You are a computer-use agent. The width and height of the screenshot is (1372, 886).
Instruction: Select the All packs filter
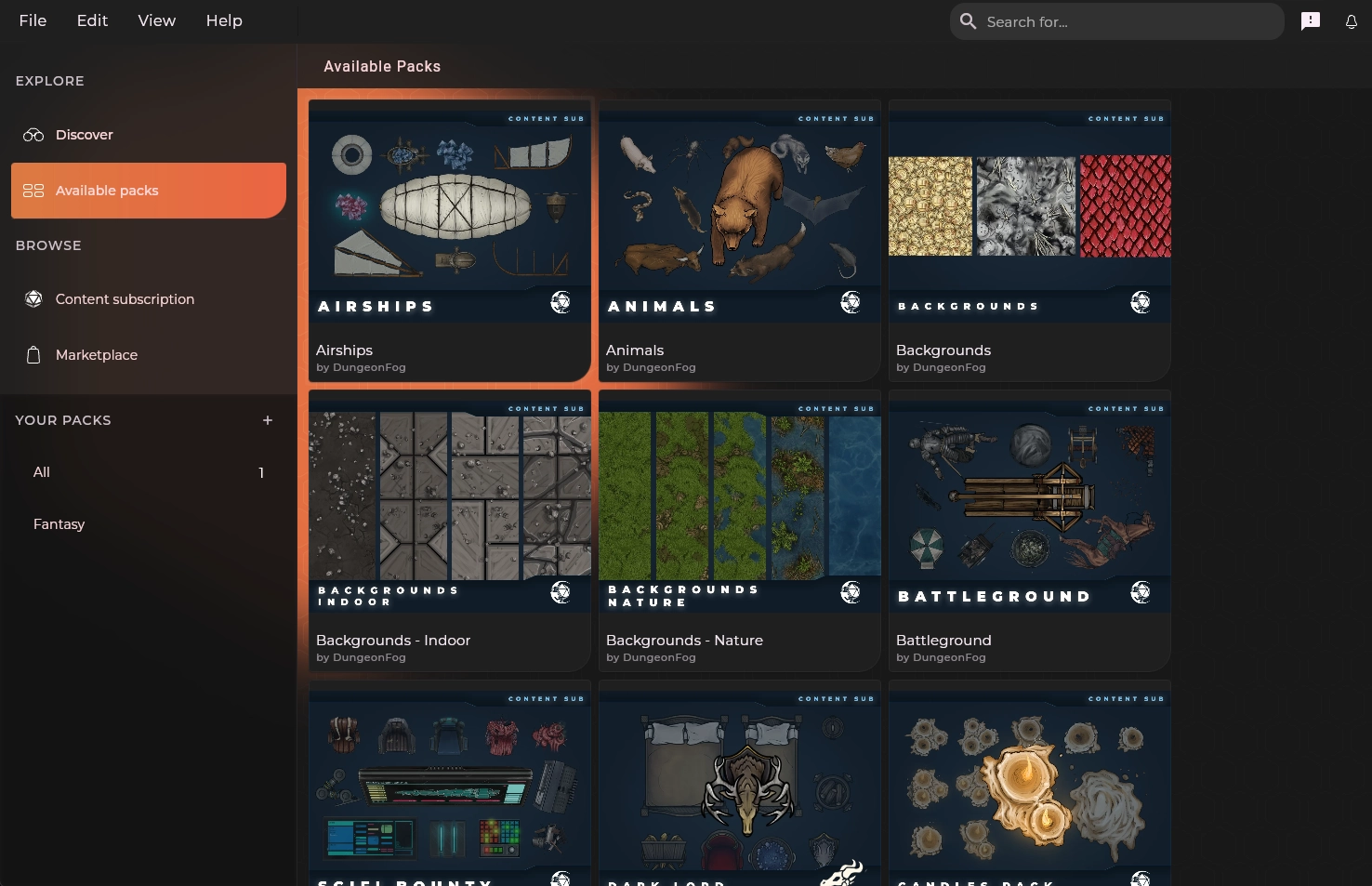pyautogui.click(x=149, y=472)
